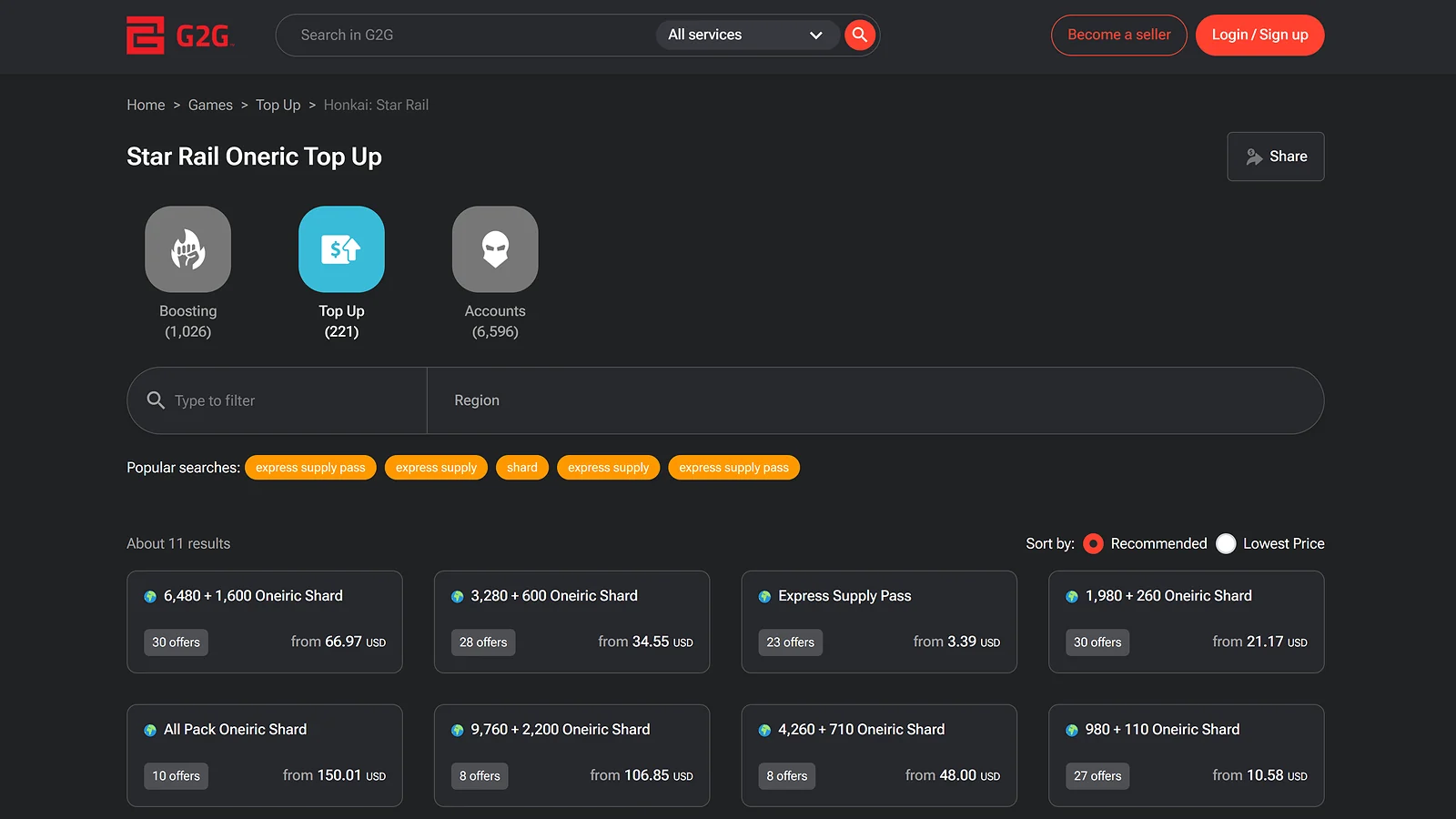Click the from 34.55 USD price
Viewport: 1456px width, 819px height.
[645, 642]
